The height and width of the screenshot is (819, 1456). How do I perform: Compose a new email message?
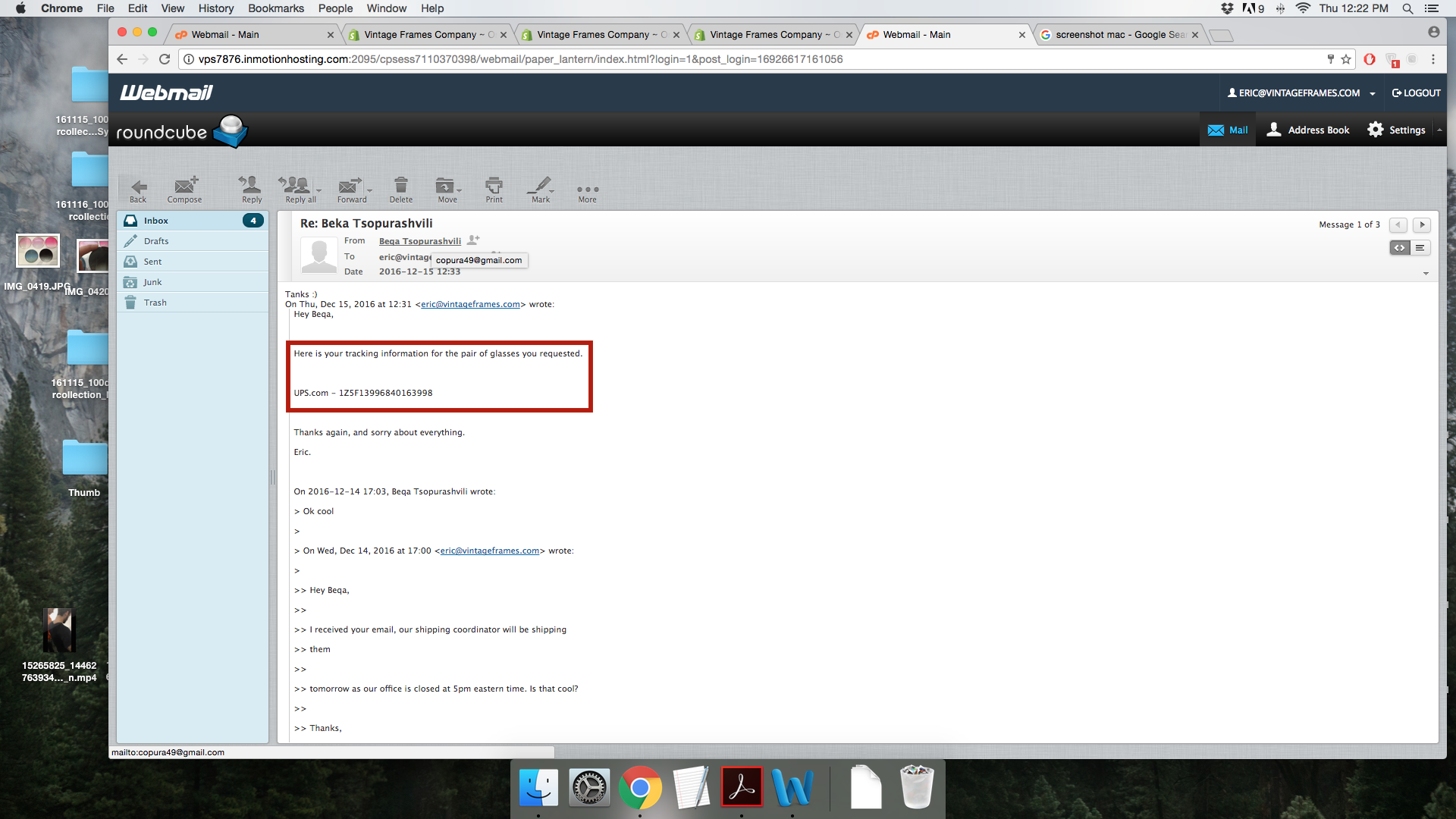[x=185, y=190]
